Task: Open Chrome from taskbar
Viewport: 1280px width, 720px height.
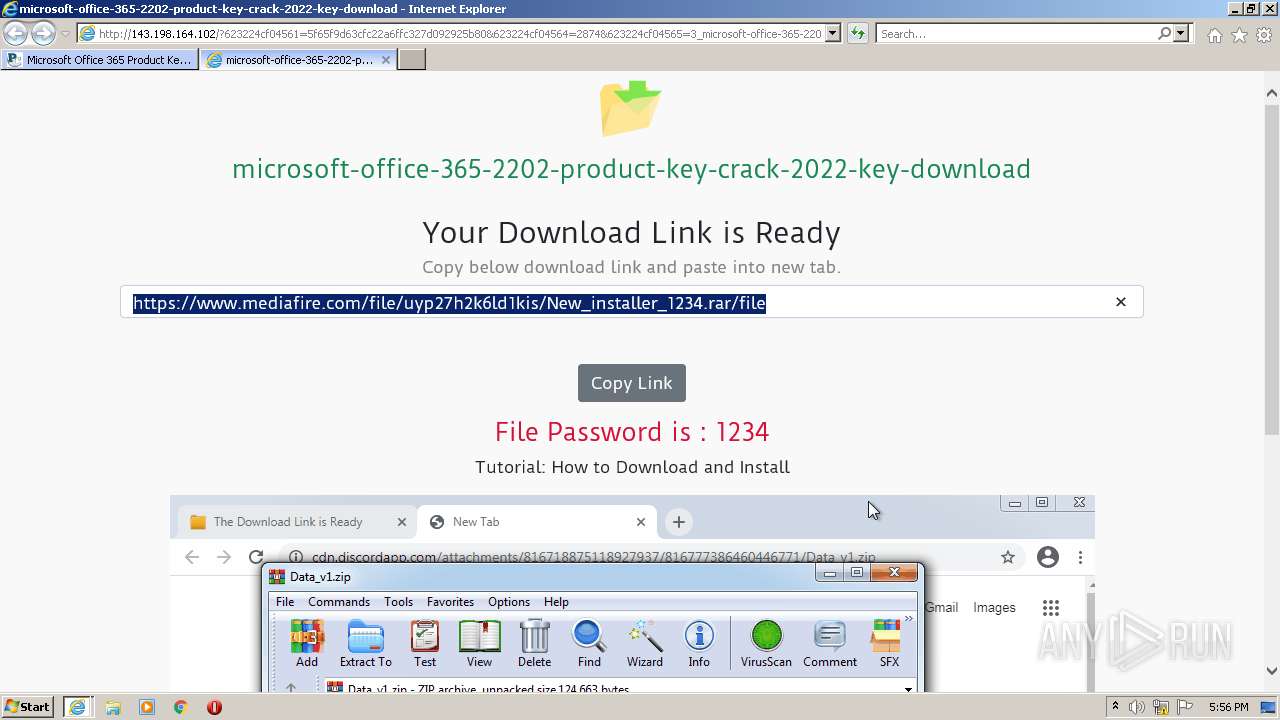Action: (180, 707)
